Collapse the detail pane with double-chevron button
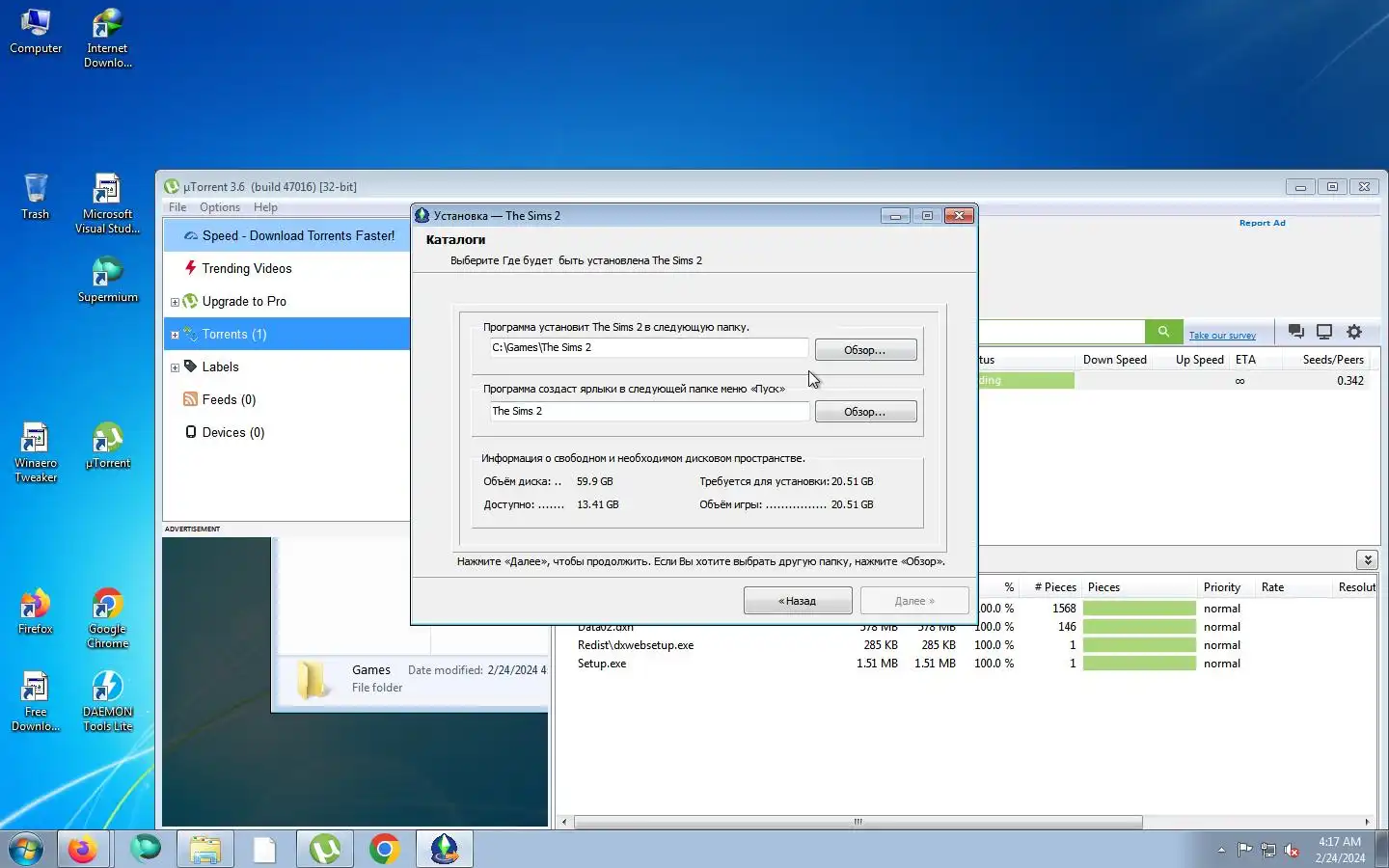The width and height of the screenshot is (1389, 868). coord(1366,560)
